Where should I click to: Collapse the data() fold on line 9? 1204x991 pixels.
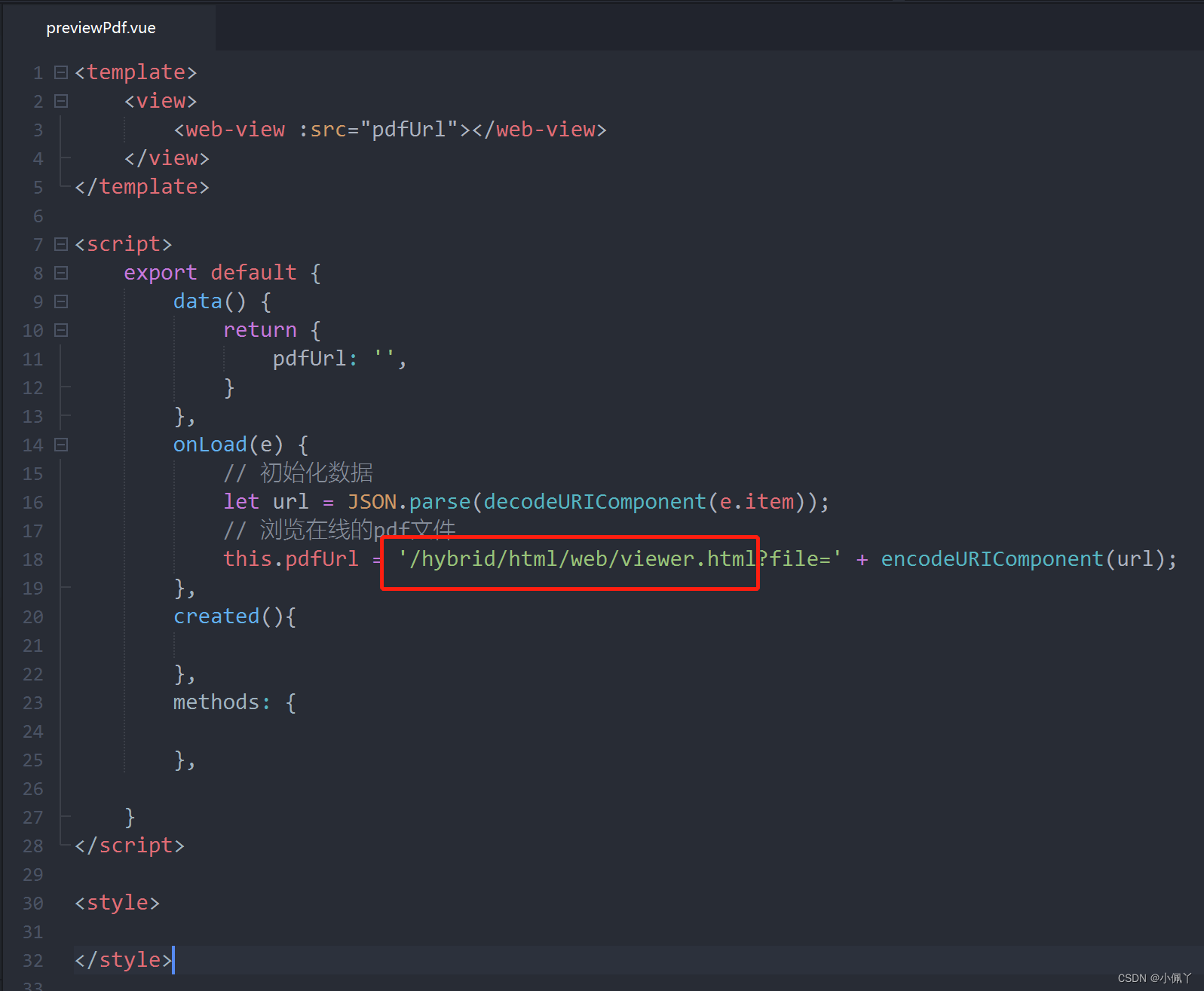[x=61, y=301]
